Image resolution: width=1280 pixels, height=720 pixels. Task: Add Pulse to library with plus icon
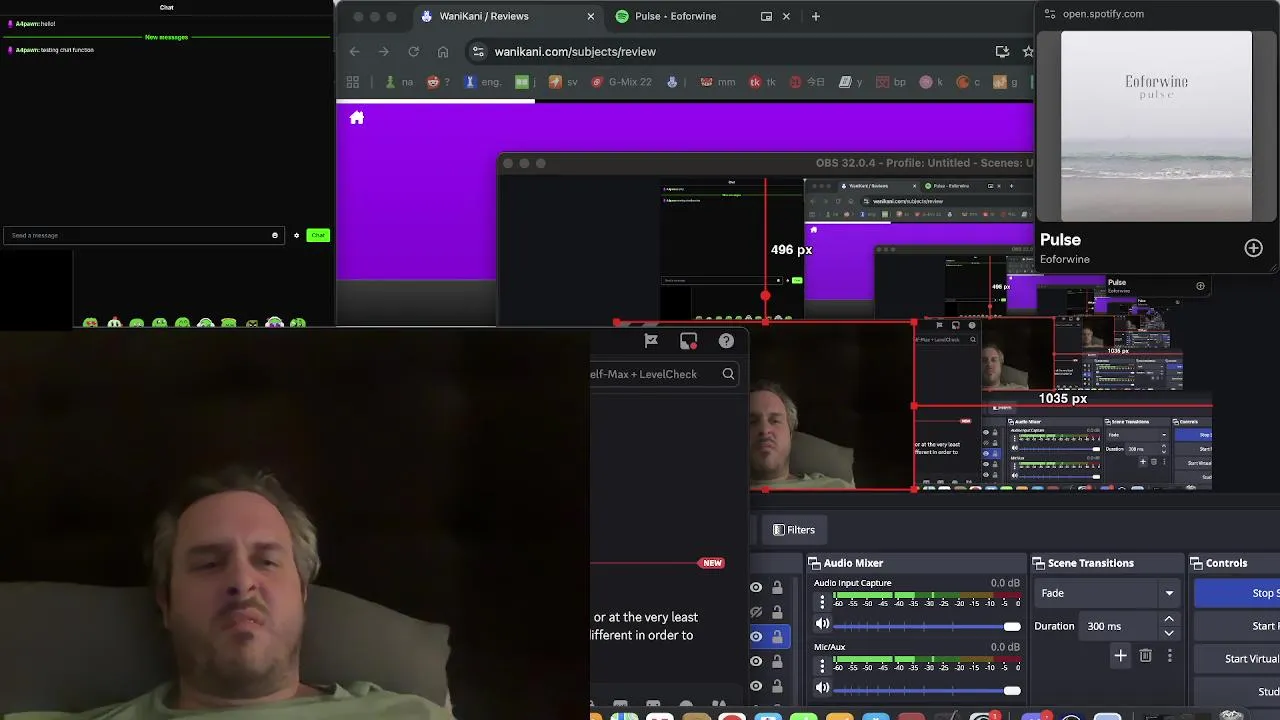1253,248
